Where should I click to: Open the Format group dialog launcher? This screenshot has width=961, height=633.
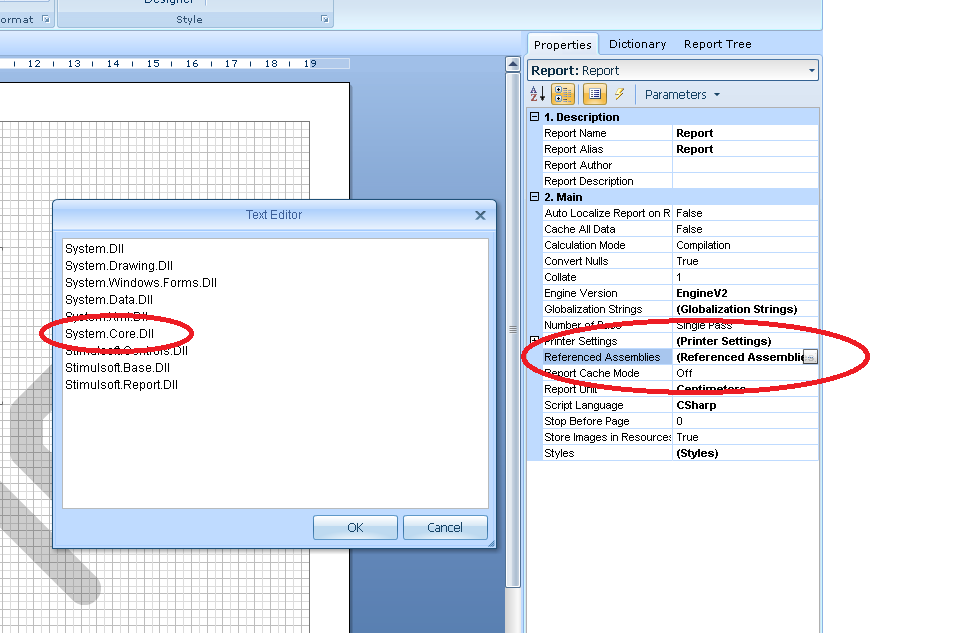pyautogui.click(x=46, y=20)
